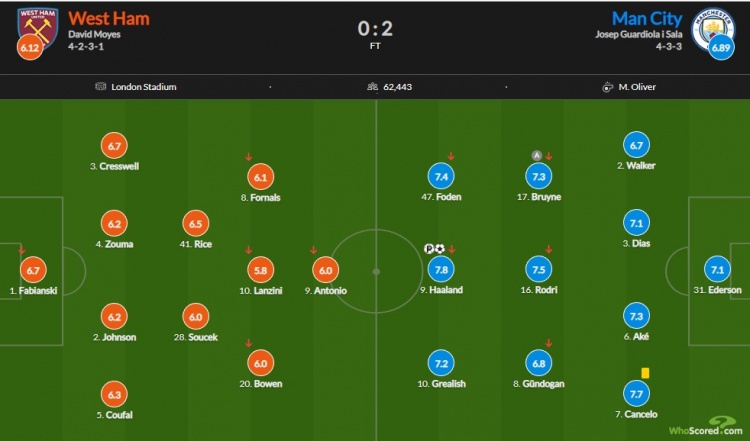Screen dimensions: 750x441
Task: Open Ederson's 7.1 player marker
Action: [x=717, y=270]
